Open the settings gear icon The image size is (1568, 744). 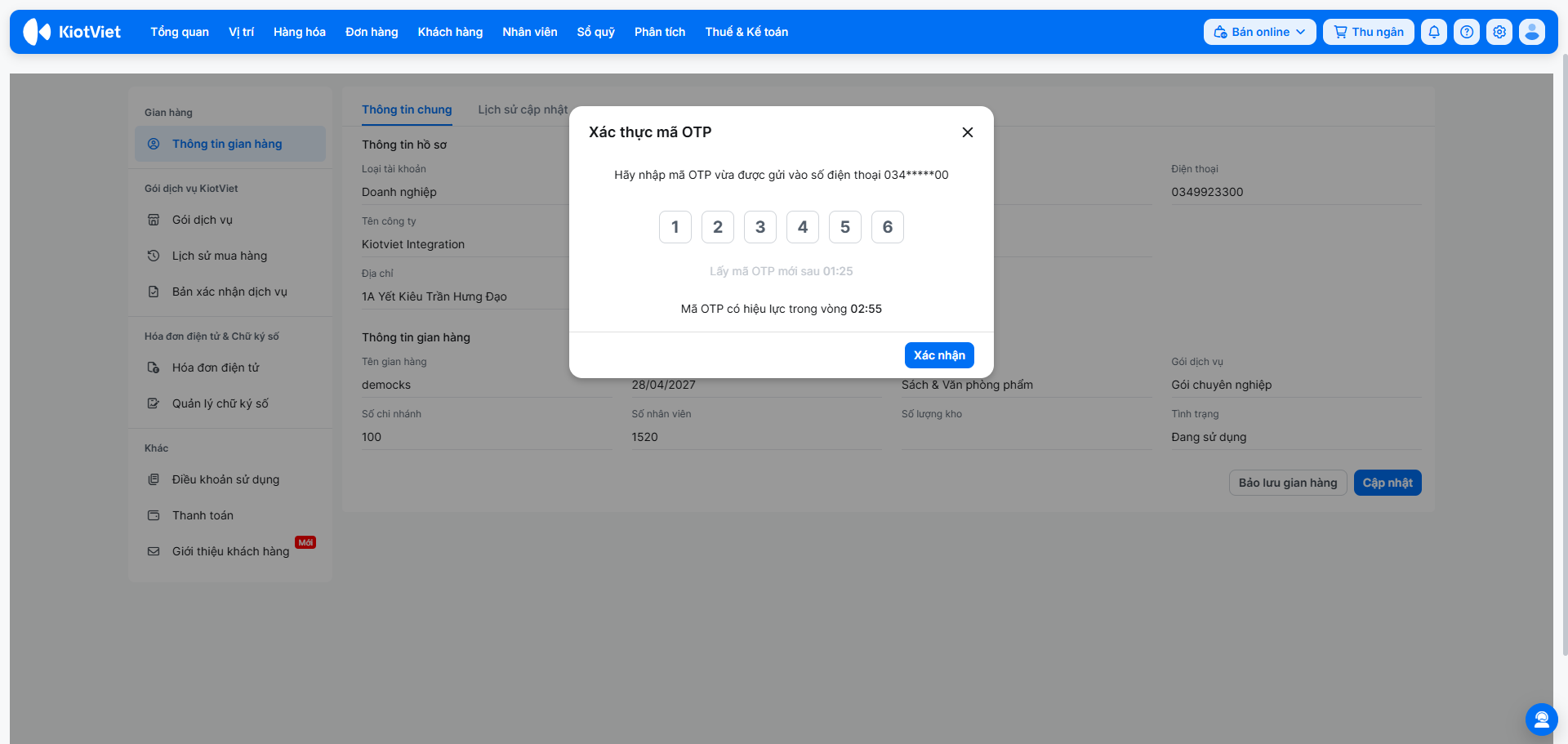pyautogui.click(x=1499, y=32)
